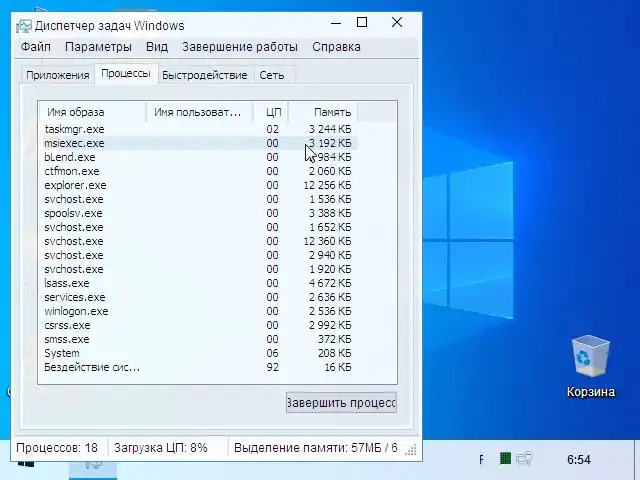Click the Завершить процесс button

click(x=341, y=403)
